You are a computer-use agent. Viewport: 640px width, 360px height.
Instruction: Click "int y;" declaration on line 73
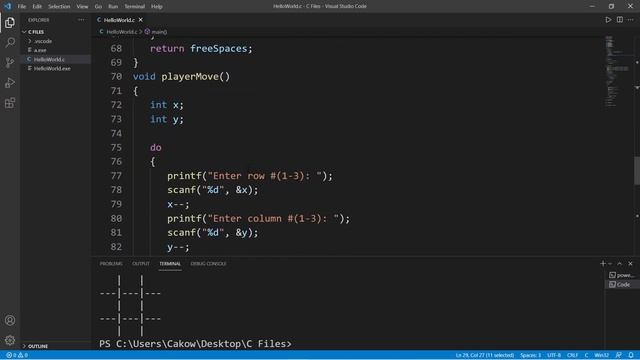coord(167,119)
